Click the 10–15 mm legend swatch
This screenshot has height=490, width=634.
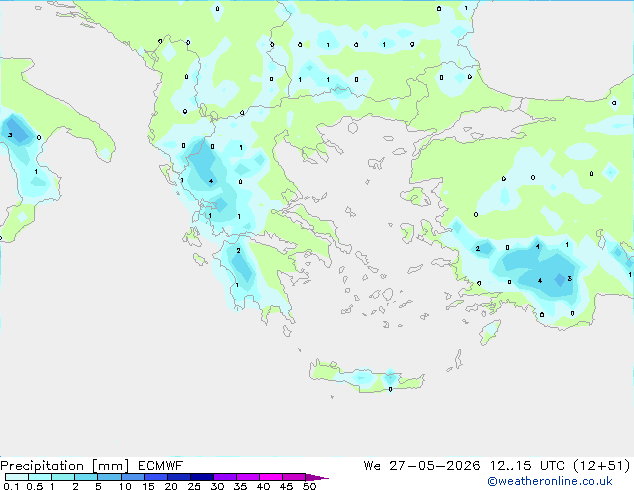[132, 477]
